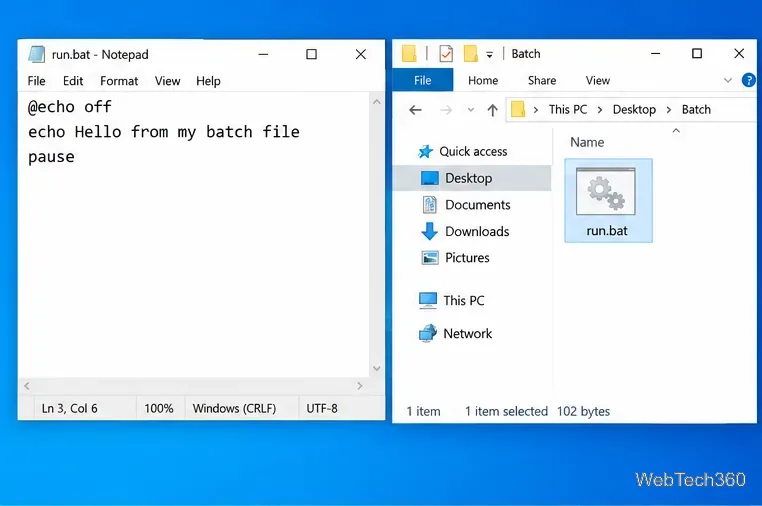Viewport: 762px width, 506px height.
Task: Click the Notepad horizontal scroll right arrow
Action: [360, 386]
